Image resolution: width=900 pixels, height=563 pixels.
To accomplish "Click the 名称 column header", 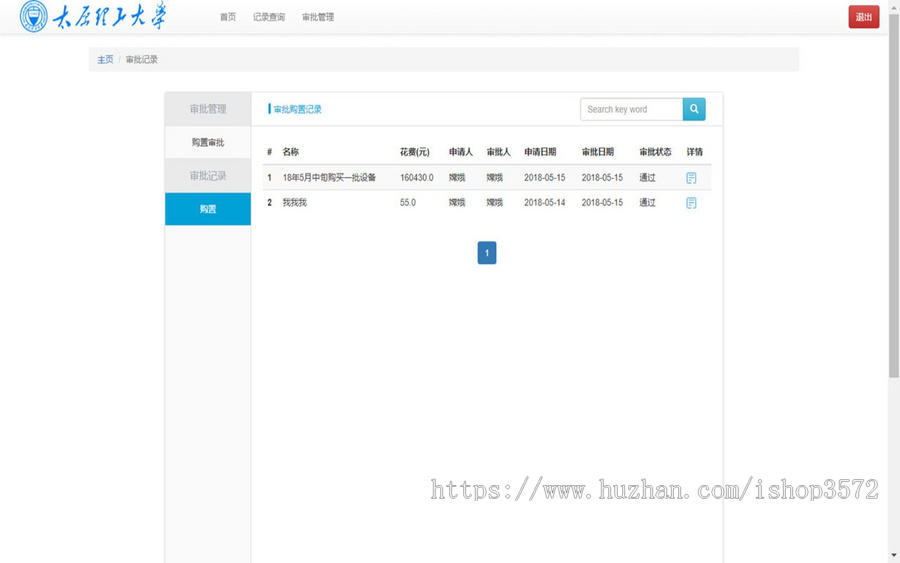I will (290, 152).
